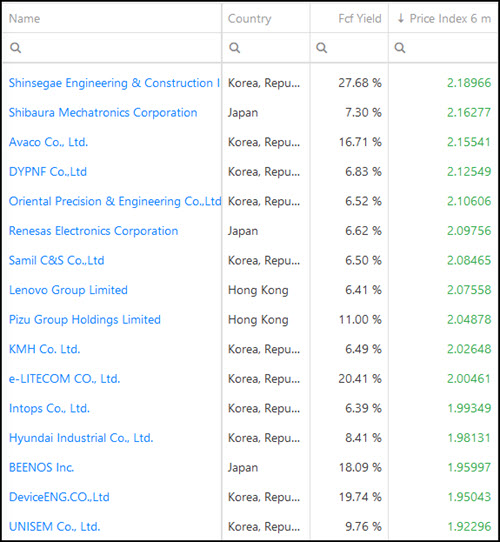Select the 1.98131 price index value

pyautogui.click(x=469, y=438)
